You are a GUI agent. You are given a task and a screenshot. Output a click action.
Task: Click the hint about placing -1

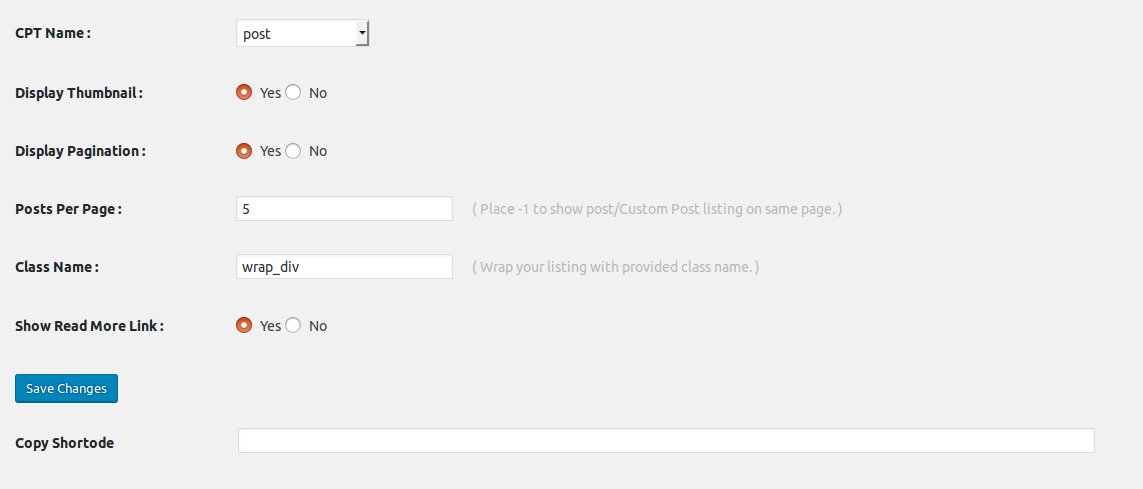click(x=657, y=209)
